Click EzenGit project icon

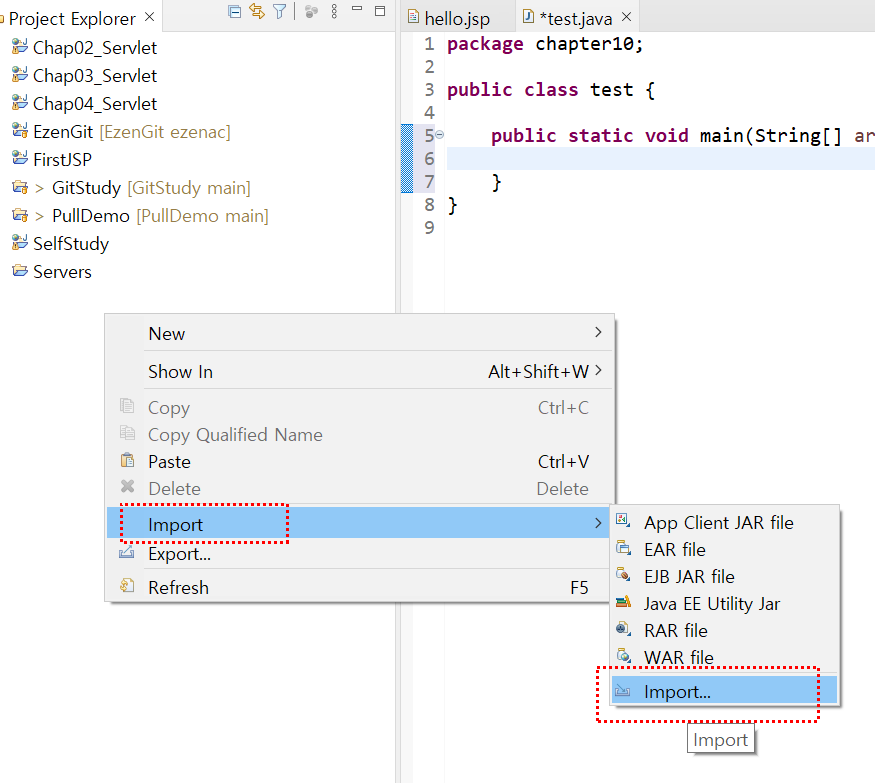pyautogui.click(x=20, y=131)
